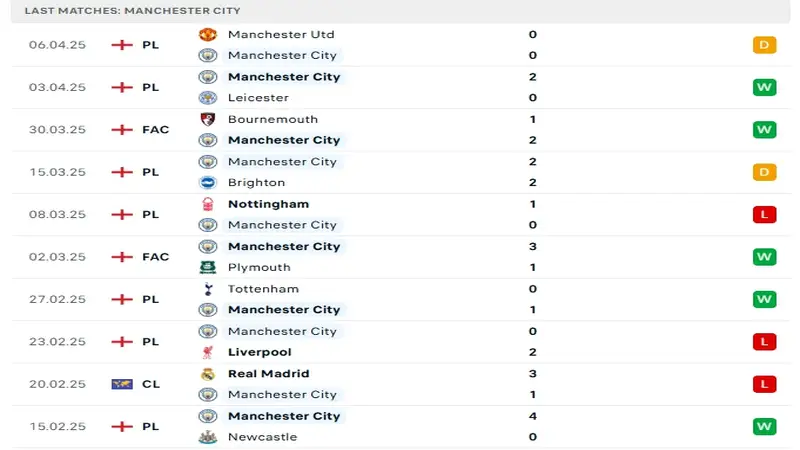Open the Liverpool team link
800x450 pixels.
point(260,352)
